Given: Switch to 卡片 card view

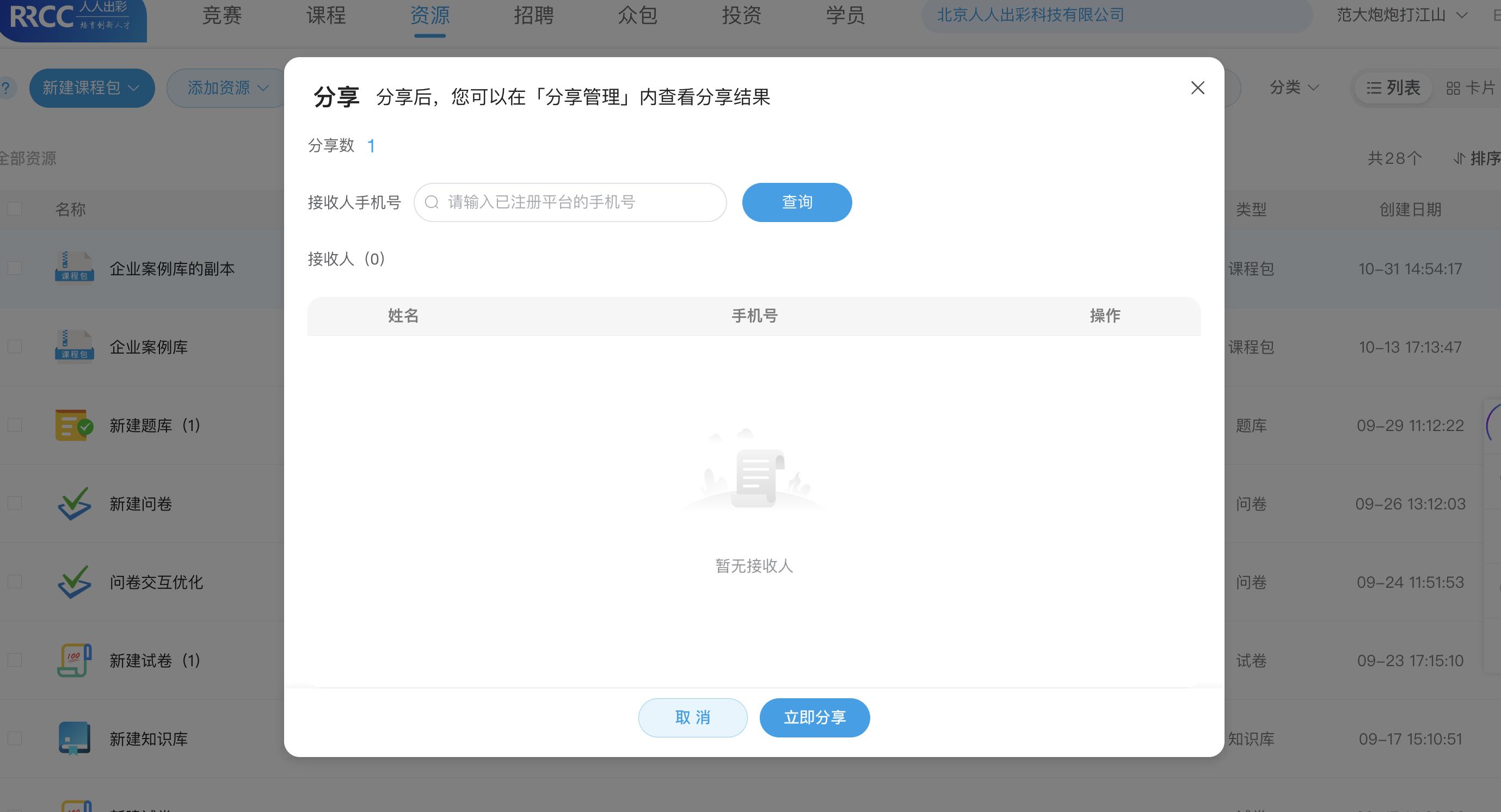Looking at the screenshot, I should tap(1469, 88).
